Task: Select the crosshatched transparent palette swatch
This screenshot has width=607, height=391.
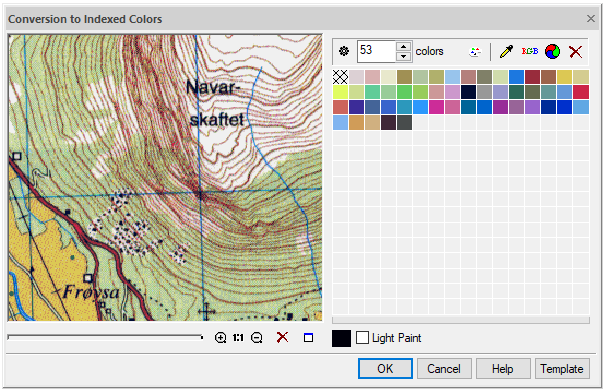Action: click(x=340, y=77)
